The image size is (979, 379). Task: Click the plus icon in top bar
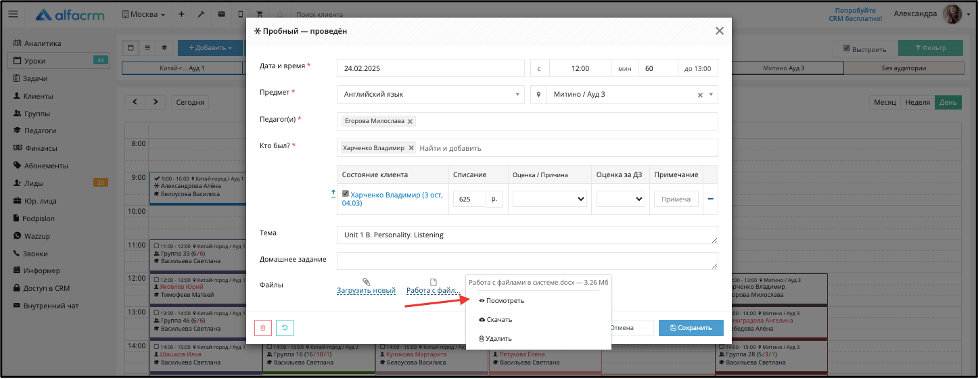click(x=181, y=14)
